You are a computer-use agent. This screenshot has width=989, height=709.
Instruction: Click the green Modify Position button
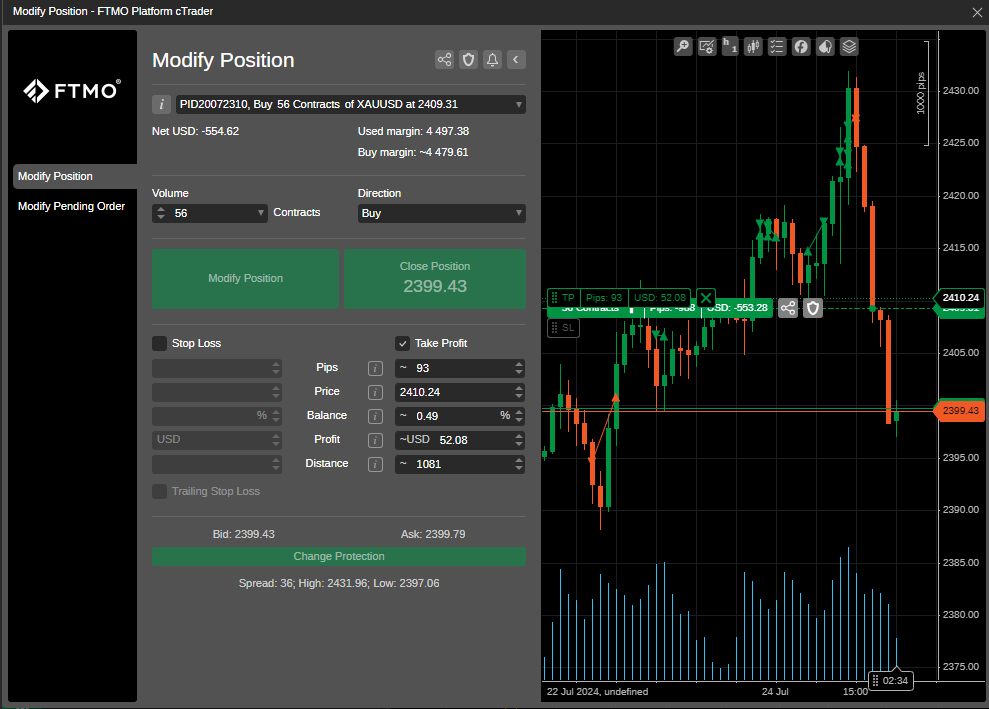[x=245, y=279]
